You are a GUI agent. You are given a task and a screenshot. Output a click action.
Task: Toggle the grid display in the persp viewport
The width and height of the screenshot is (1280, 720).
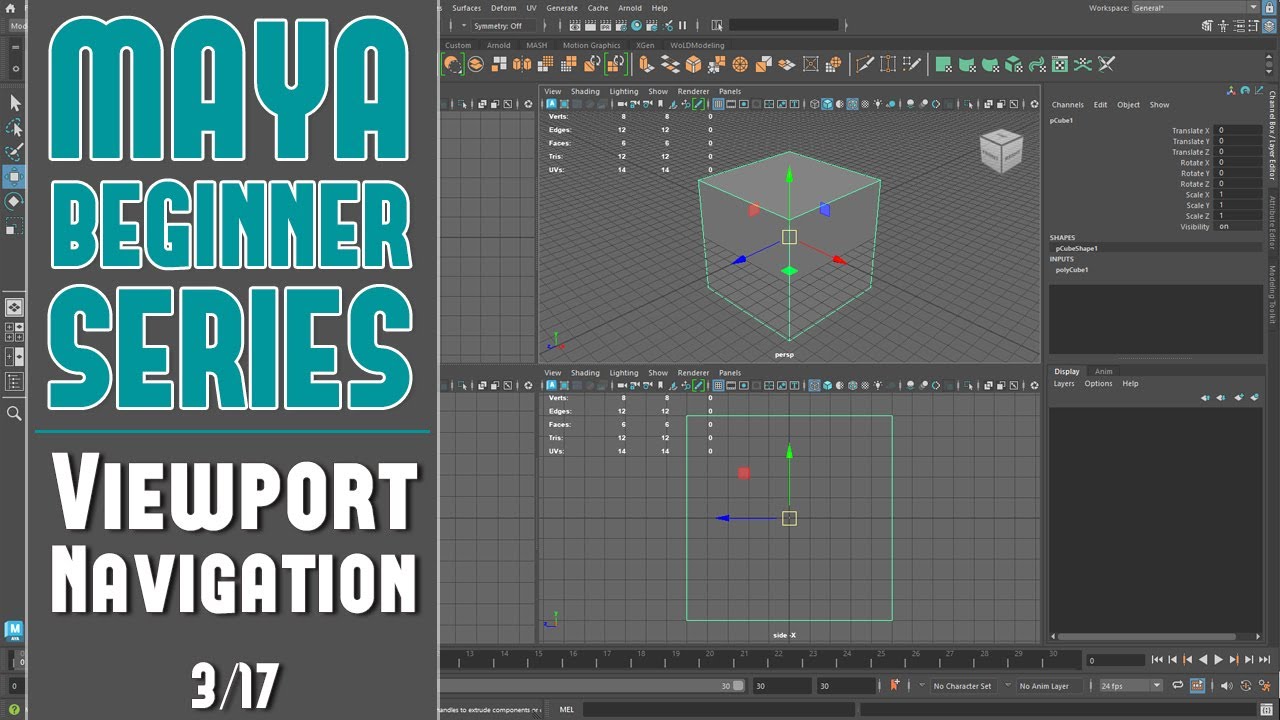718,104
